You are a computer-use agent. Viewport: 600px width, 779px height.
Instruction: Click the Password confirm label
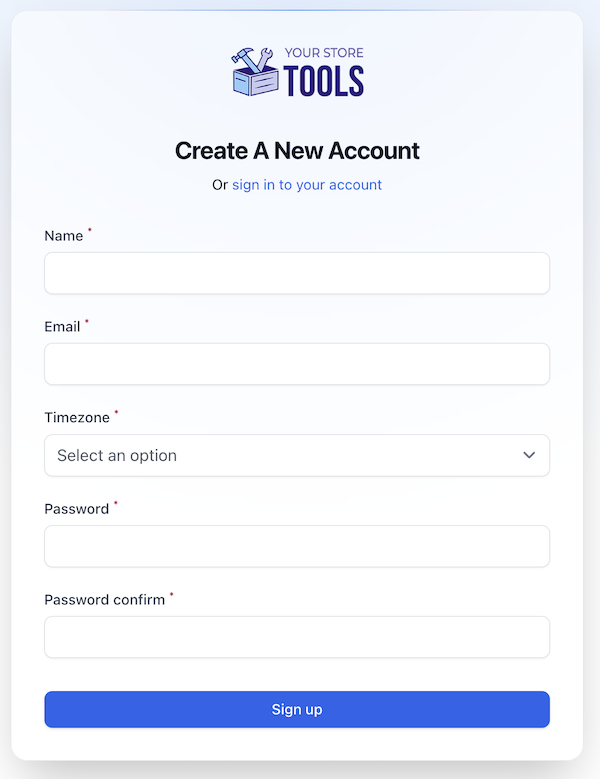[104, 600]
